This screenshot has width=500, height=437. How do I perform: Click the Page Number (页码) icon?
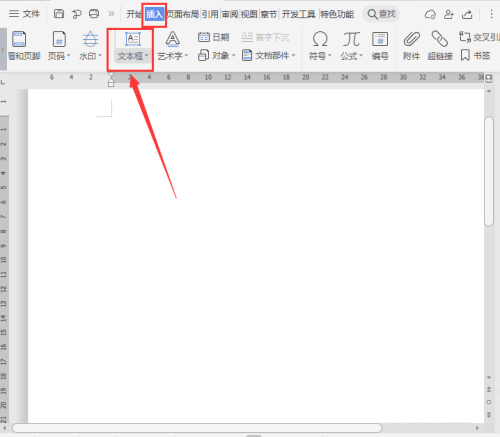point(59,39)
